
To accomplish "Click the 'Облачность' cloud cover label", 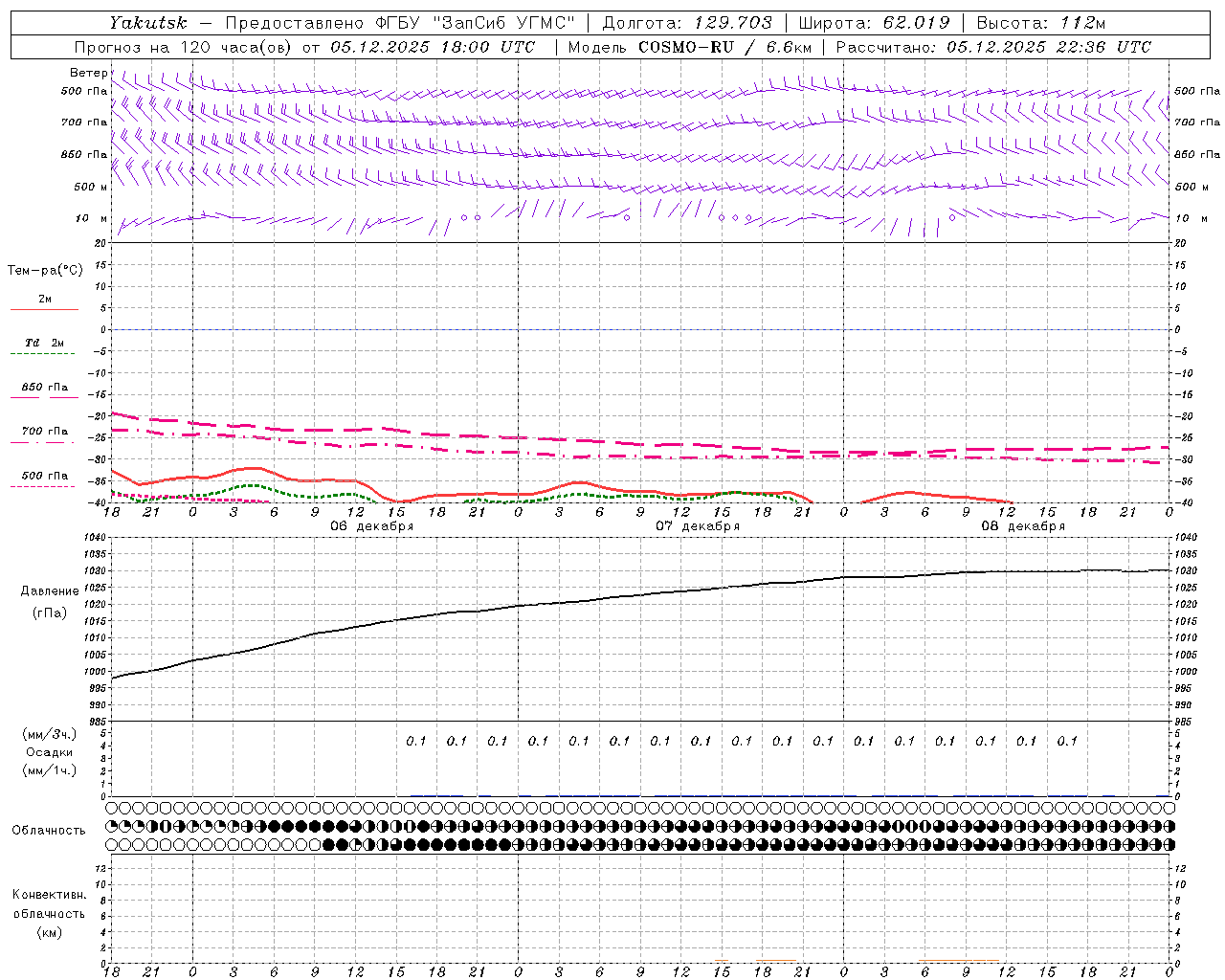I will (x=49, y=831).
